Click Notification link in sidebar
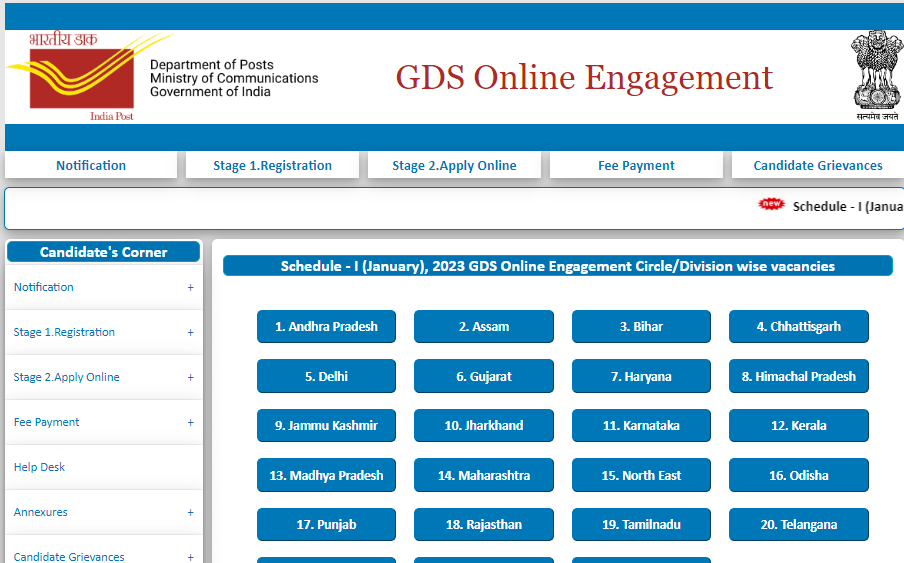Image resolution: width=904 pixels, height=563 pixels. click(44, 287)
